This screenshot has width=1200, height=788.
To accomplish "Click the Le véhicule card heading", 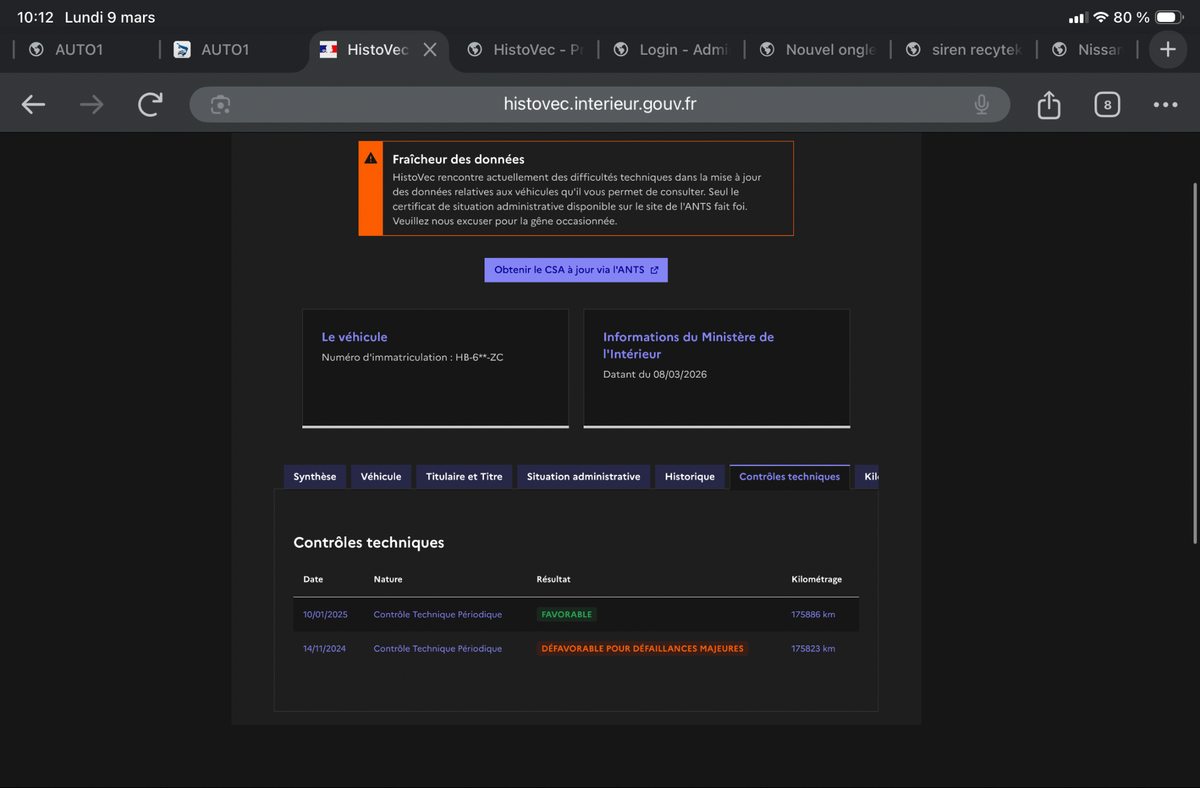I will click(354, 337).
